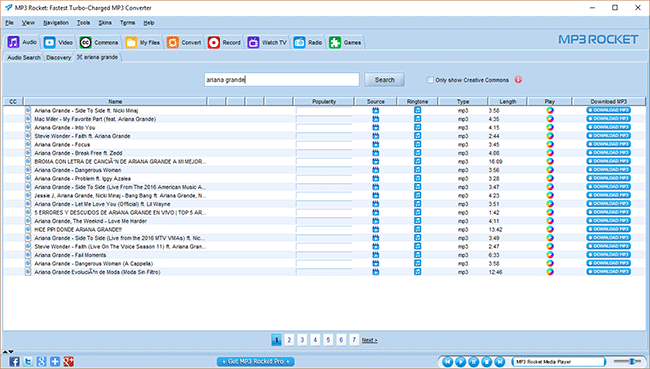Open the Record section
The width and height of the screenshot is (650, 369).
coord(224,42)
